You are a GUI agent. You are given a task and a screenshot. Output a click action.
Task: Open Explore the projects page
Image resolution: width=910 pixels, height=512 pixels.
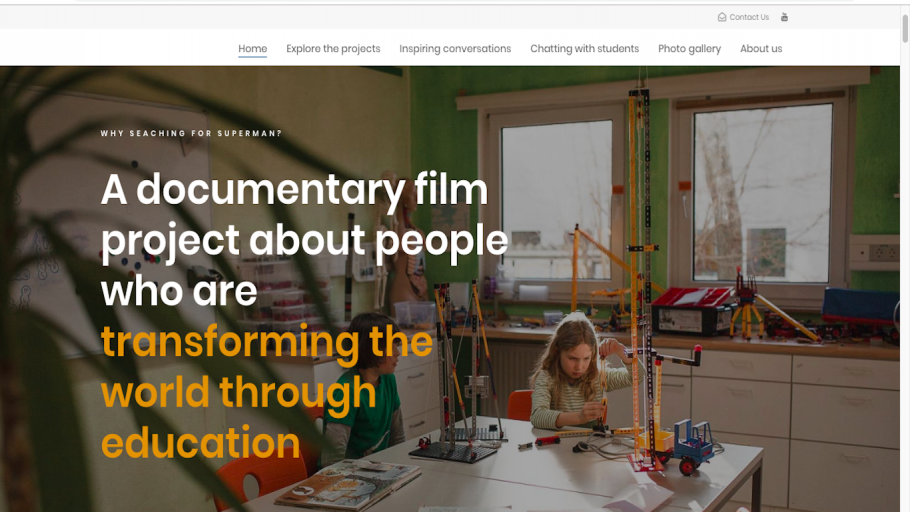[333, 49]
